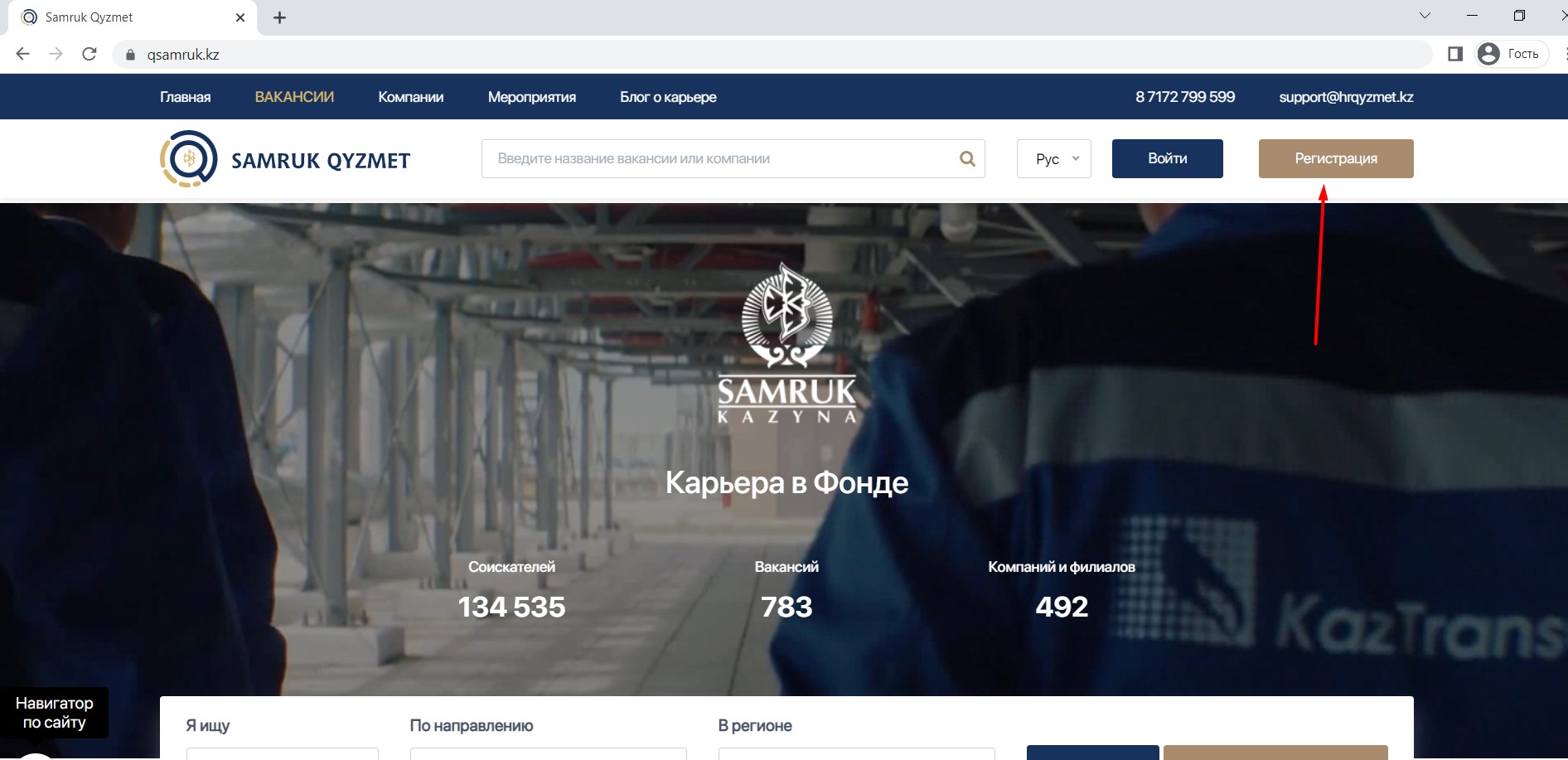Open the Навигатор по сайту widget
The image size is (1568, 760).
point(54,713)
